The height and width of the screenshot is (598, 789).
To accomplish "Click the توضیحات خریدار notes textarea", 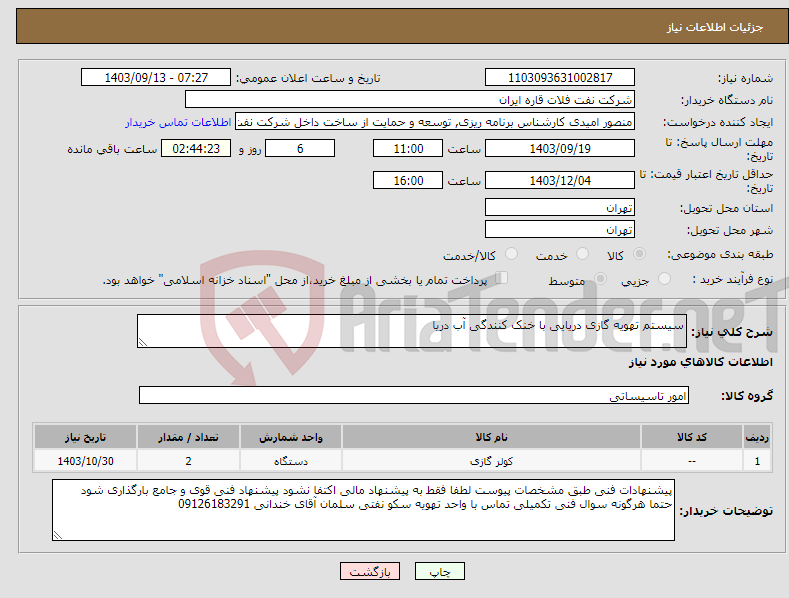I will click(363, 510).
